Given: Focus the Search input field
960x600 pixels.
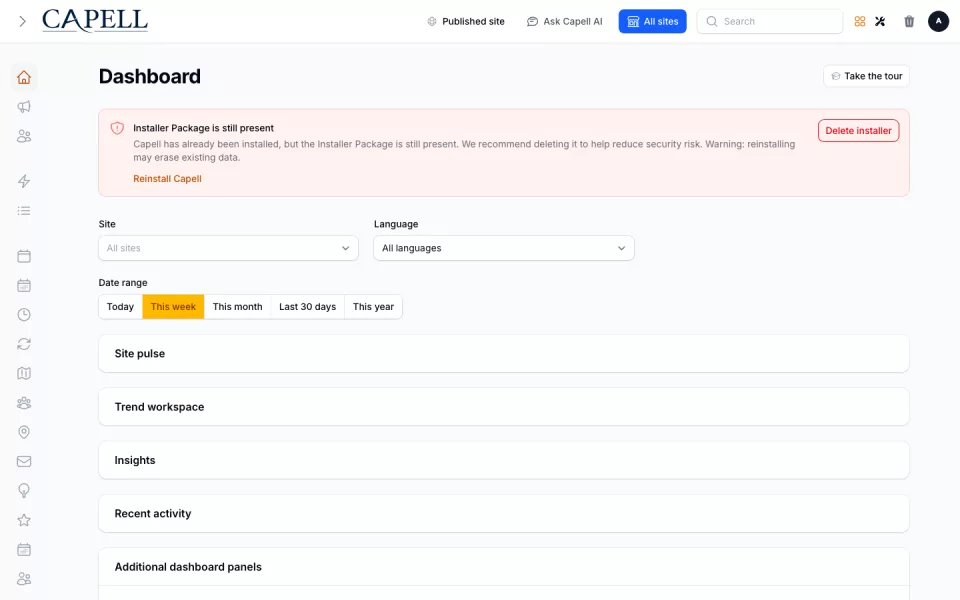Looking at the screenshot, I should click(770, 21).
